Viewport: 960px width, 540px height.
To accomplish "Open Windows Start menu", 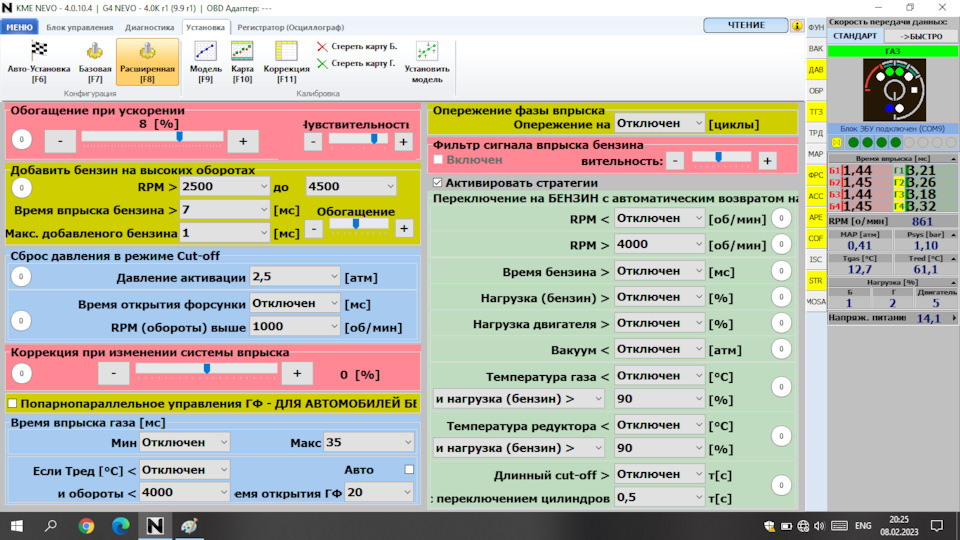I will [17, 526].
